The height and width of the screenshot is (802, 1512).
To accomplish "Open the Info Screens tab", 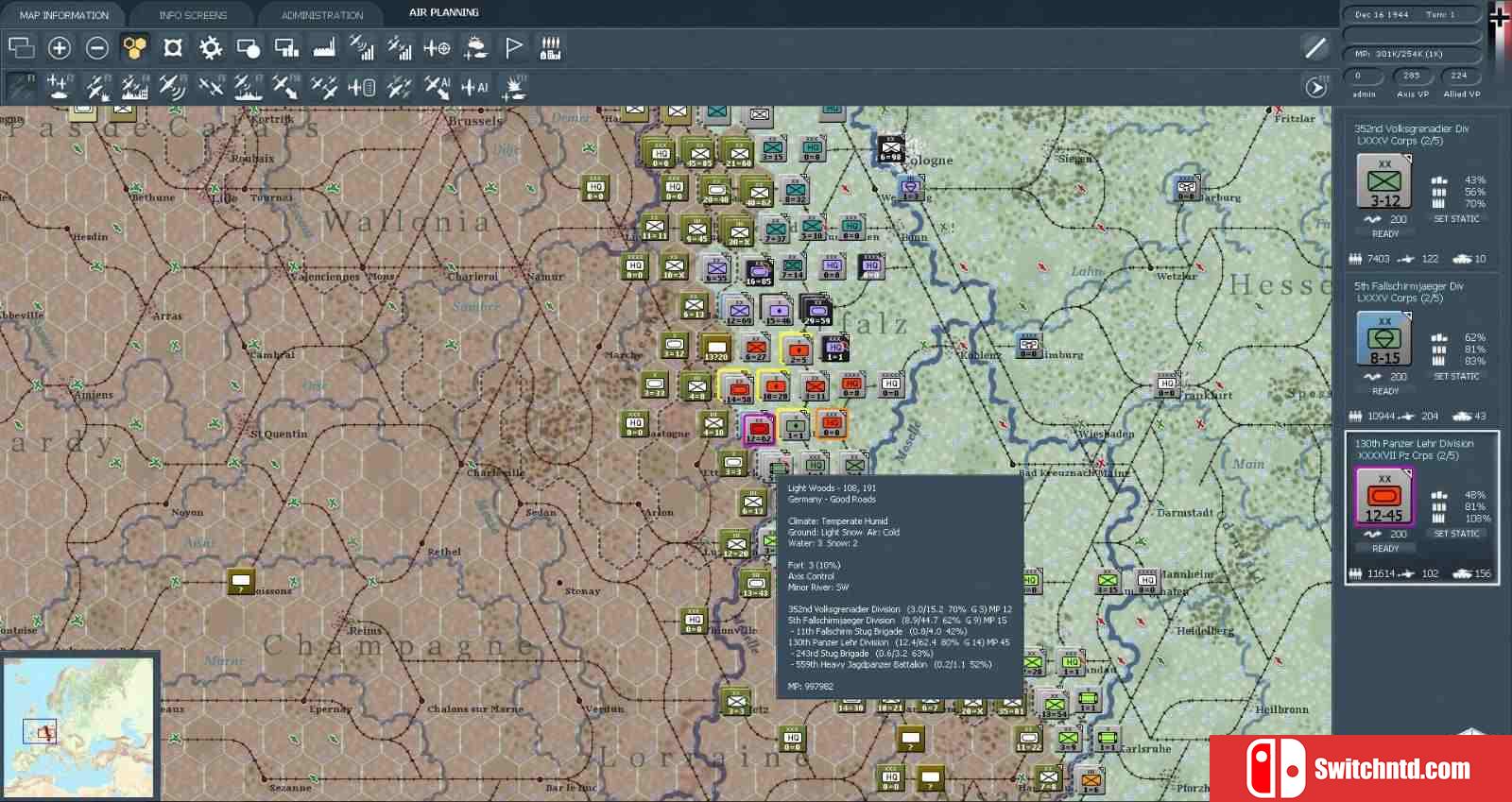I will pos(193,15).
